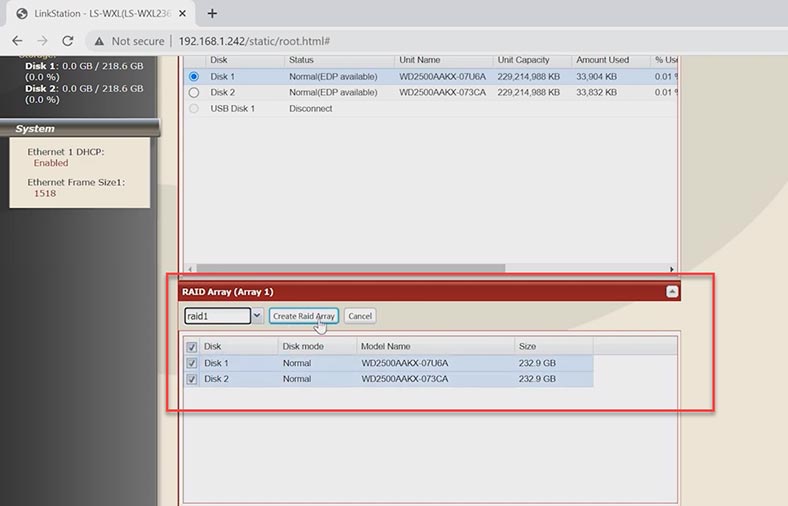Select the USB Disk 1 radio button
Viewport: 788px width, 506px height.
pos(193,109)
